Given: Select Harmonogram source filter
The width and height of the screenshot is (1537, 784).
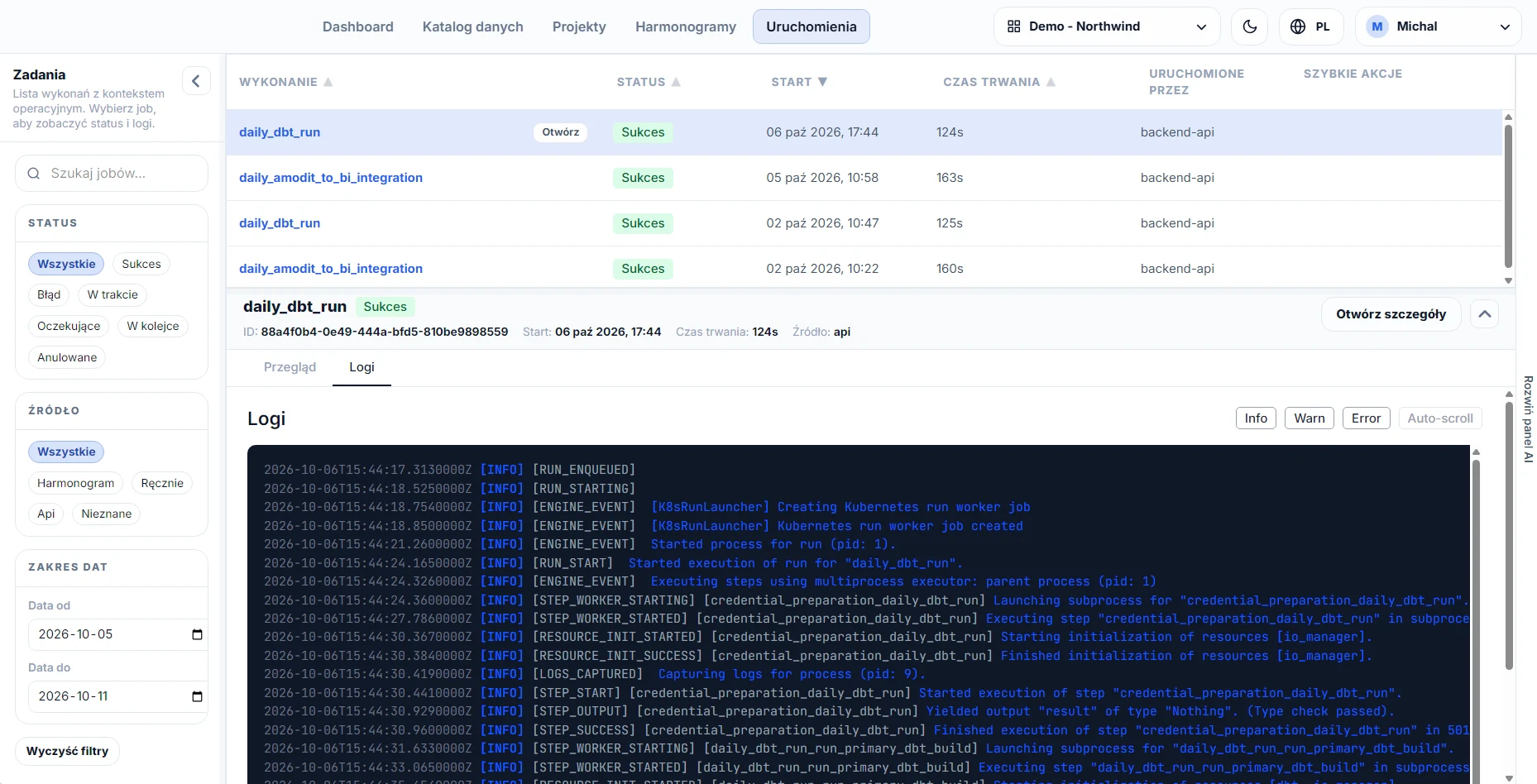Looking at the screenshot, I should (76, 483).
